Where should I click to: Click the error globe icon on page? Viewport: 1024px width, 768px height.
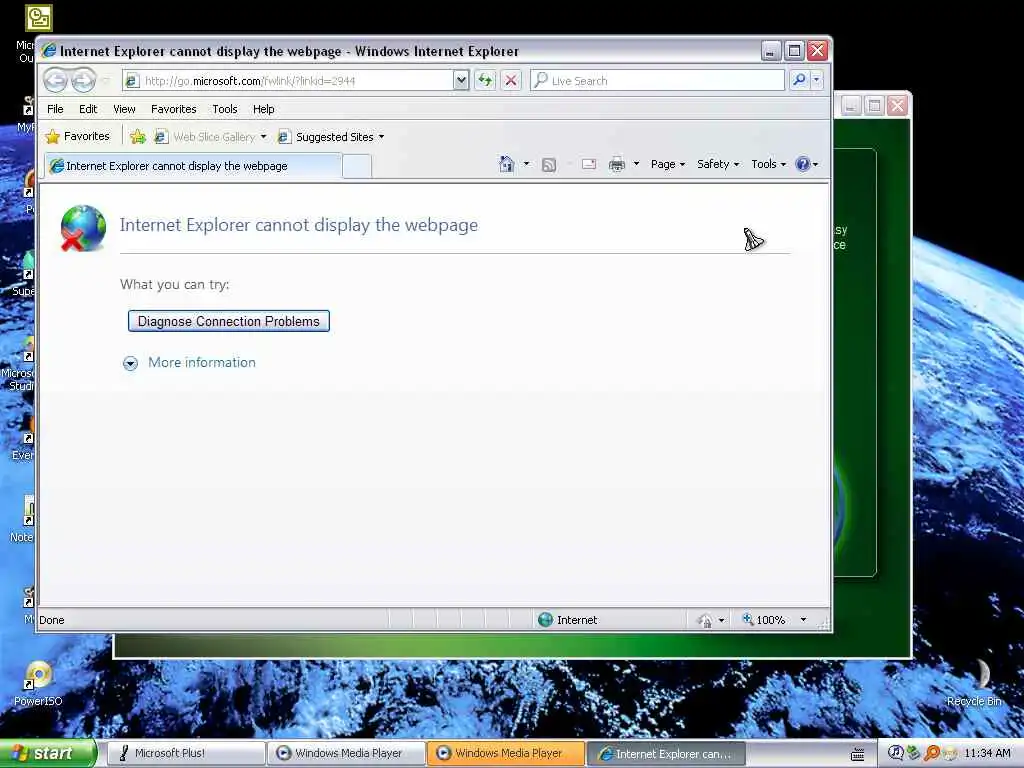point(83,228)
